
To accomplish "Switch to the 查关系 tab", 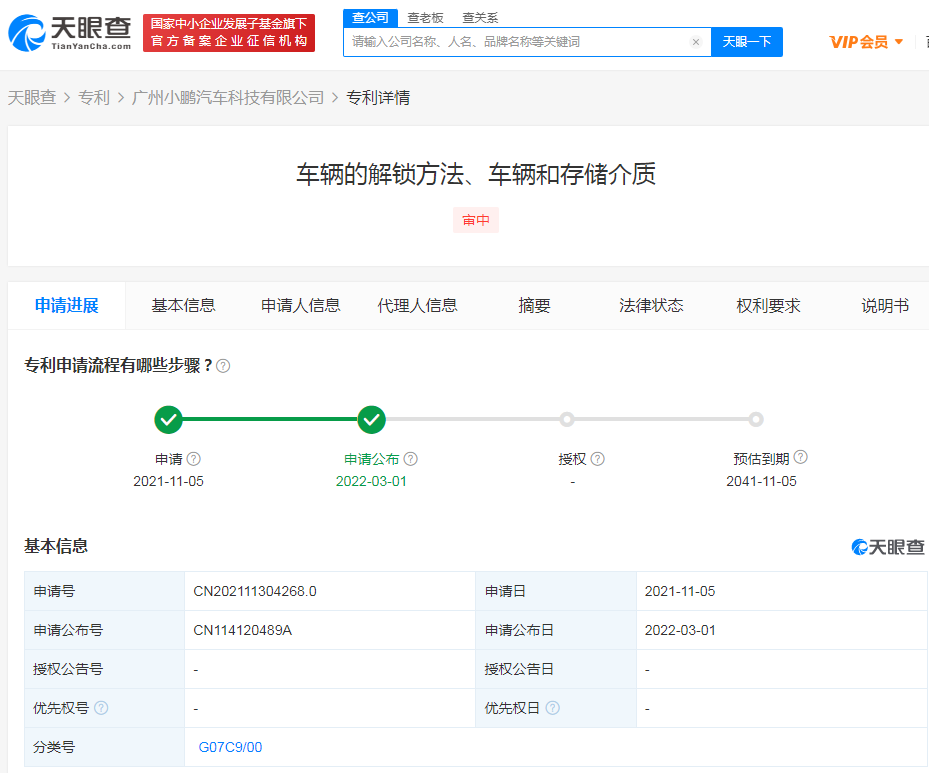I will pyautogui.click(x=480, y=18).
